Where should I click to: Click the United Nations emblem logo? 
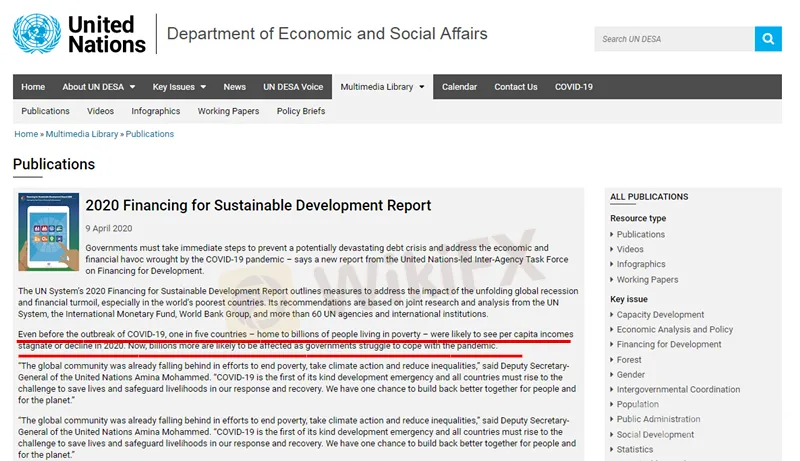(37, 34)
